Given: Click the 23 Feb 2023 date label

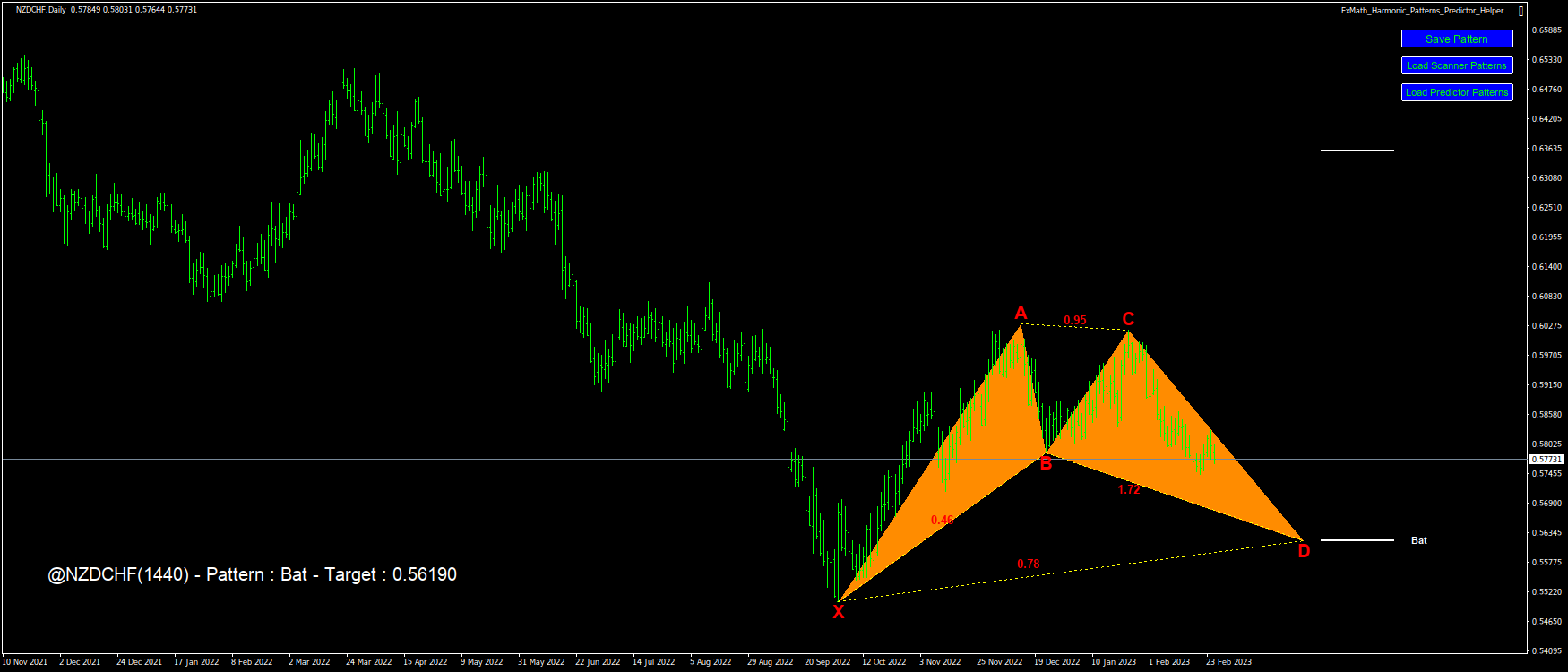Looking at the screenshot, I should click(1229, 662).
